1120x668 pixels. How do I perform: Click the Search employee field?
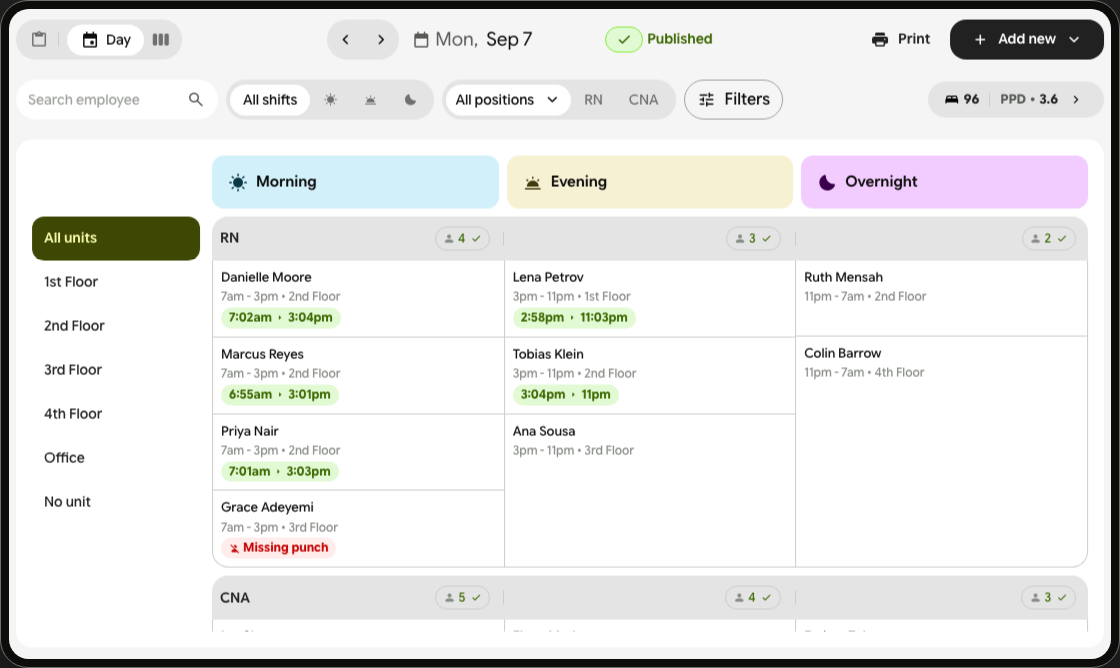point(116,99)
